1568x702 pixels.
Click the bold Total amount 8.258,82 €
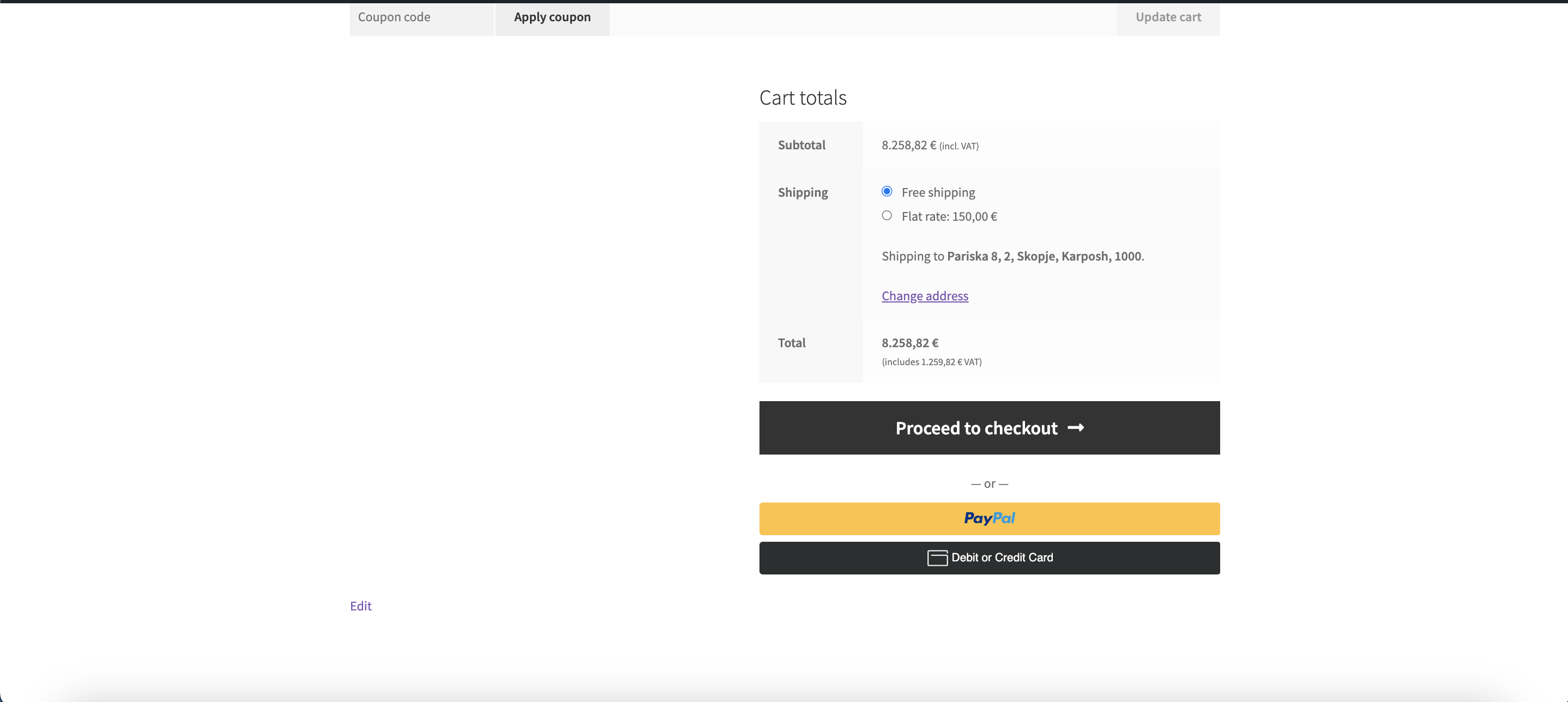point(909,343)
